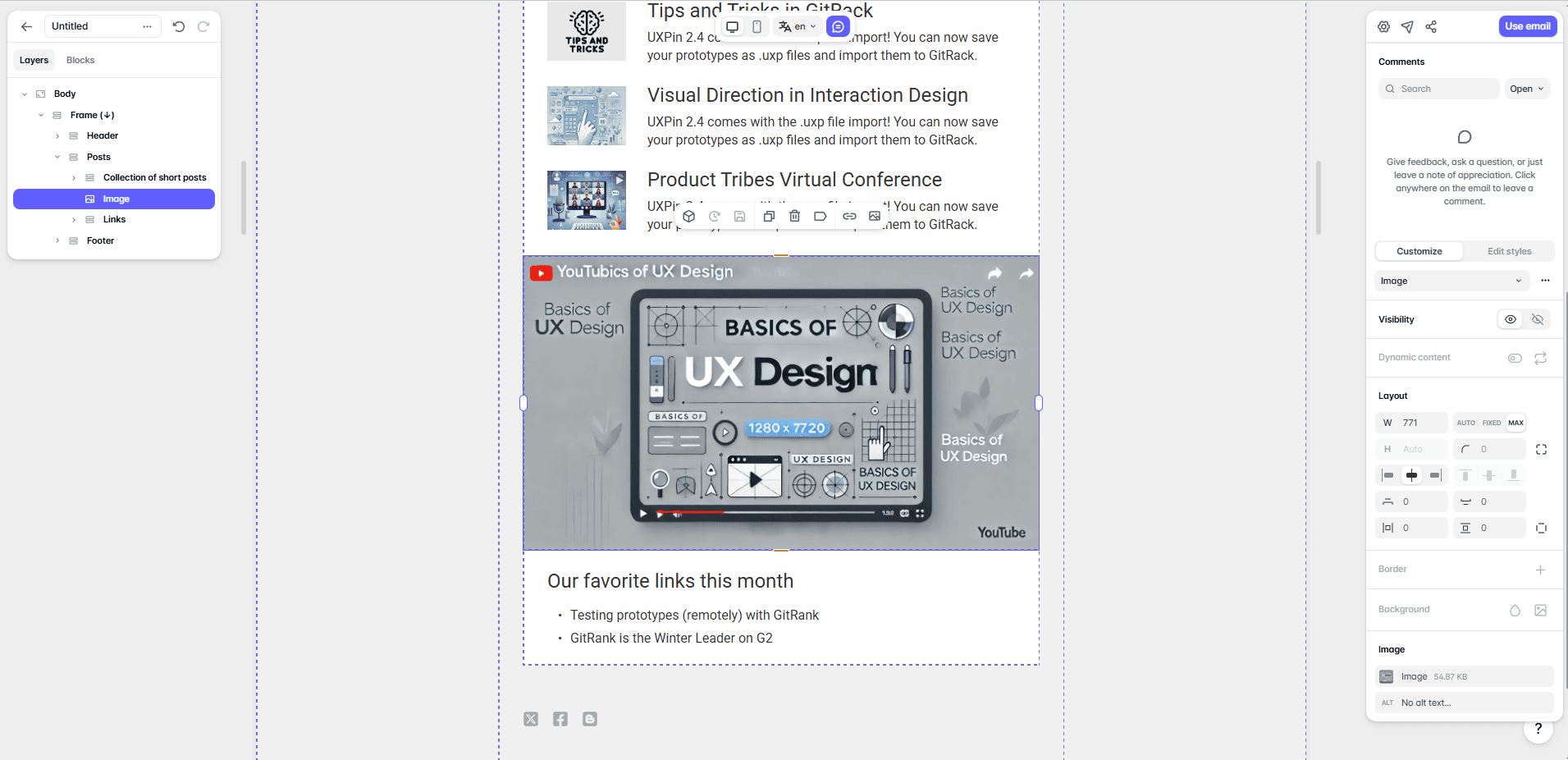This screenshot has width=1568, height=760.
Task: Expand the Header layer
Action: (57, 136)
